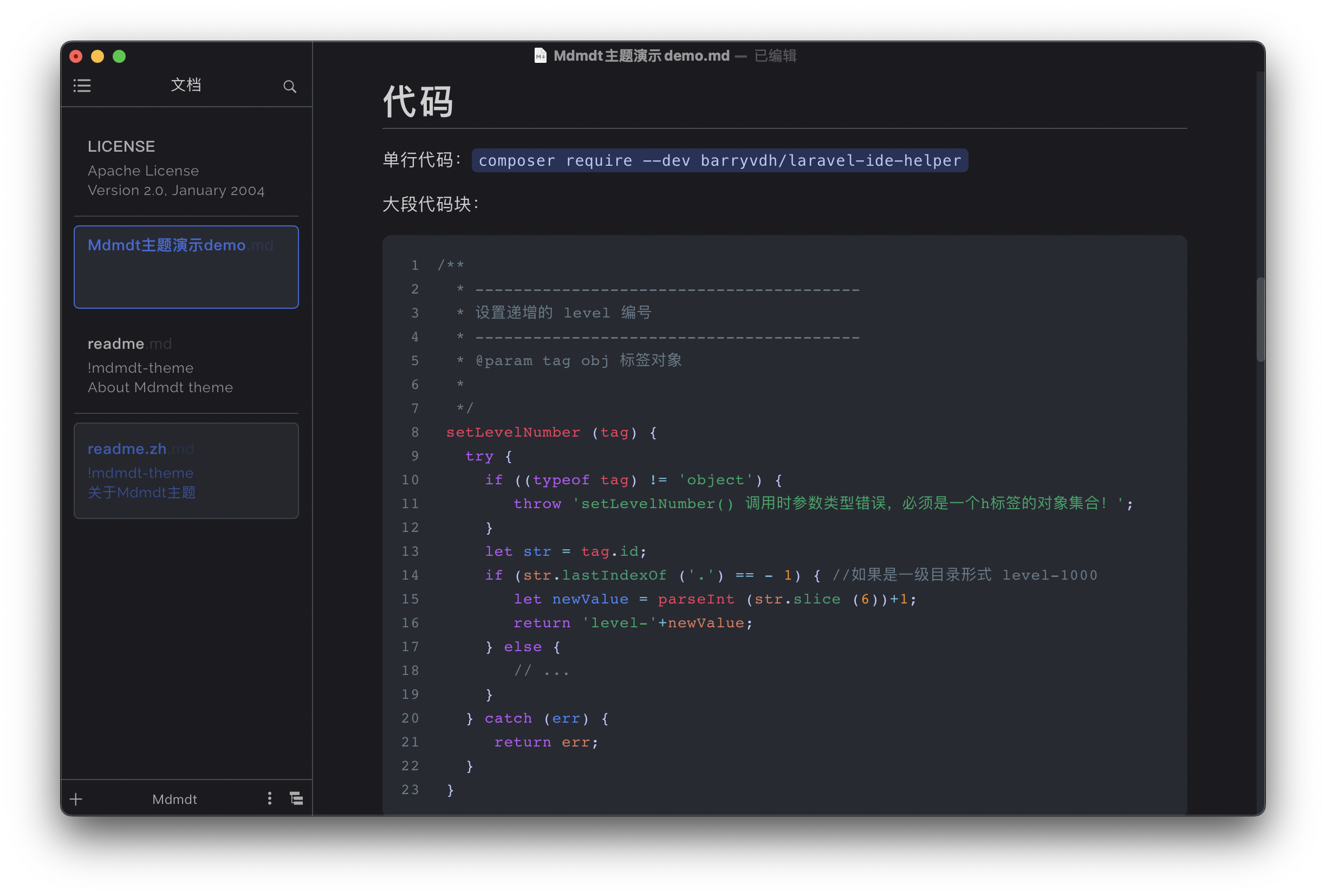
Task: Click the throw statement on line 11
Action: 823,503
